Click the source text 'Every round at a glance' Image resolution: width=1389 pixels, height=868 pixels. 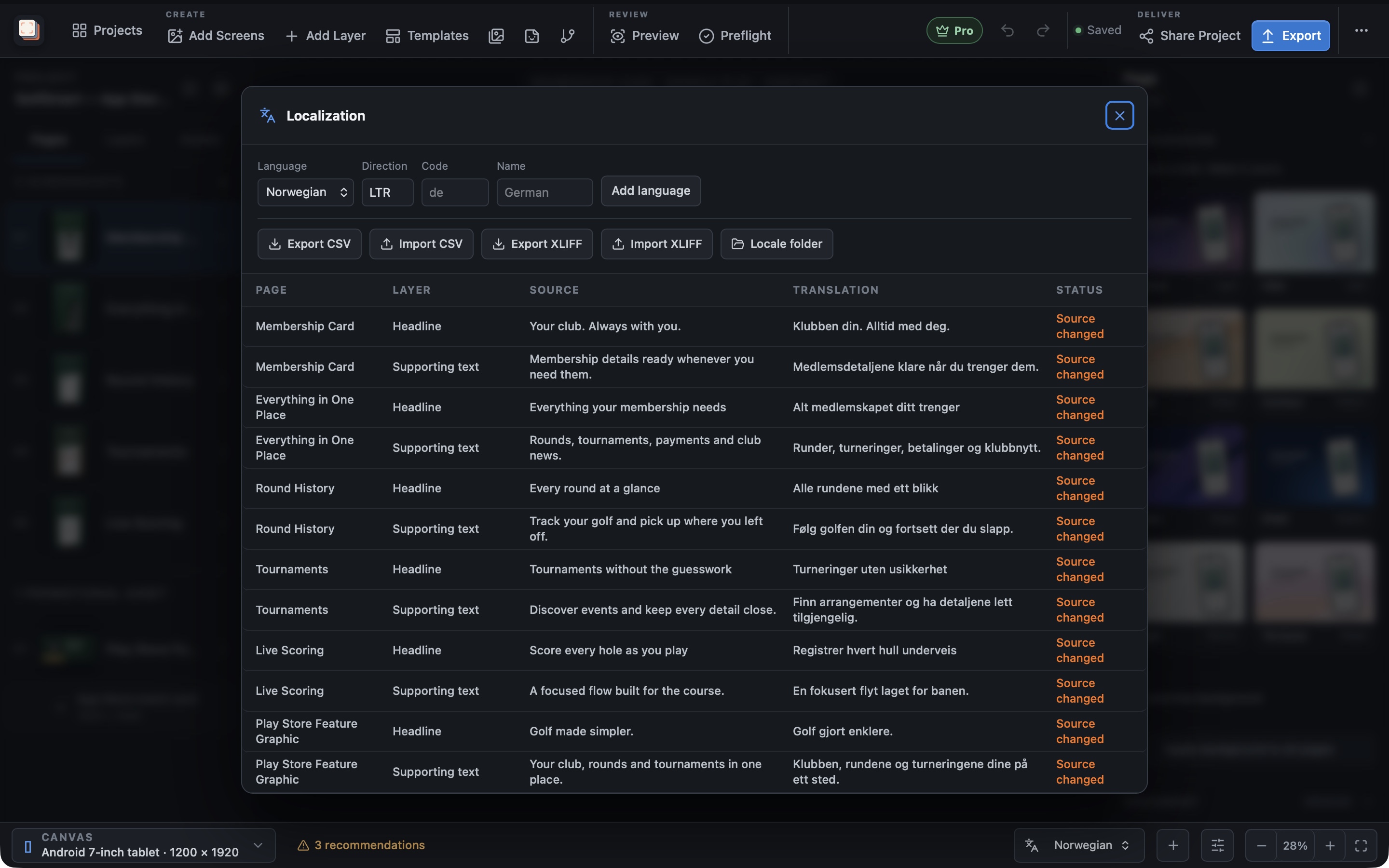595,488
